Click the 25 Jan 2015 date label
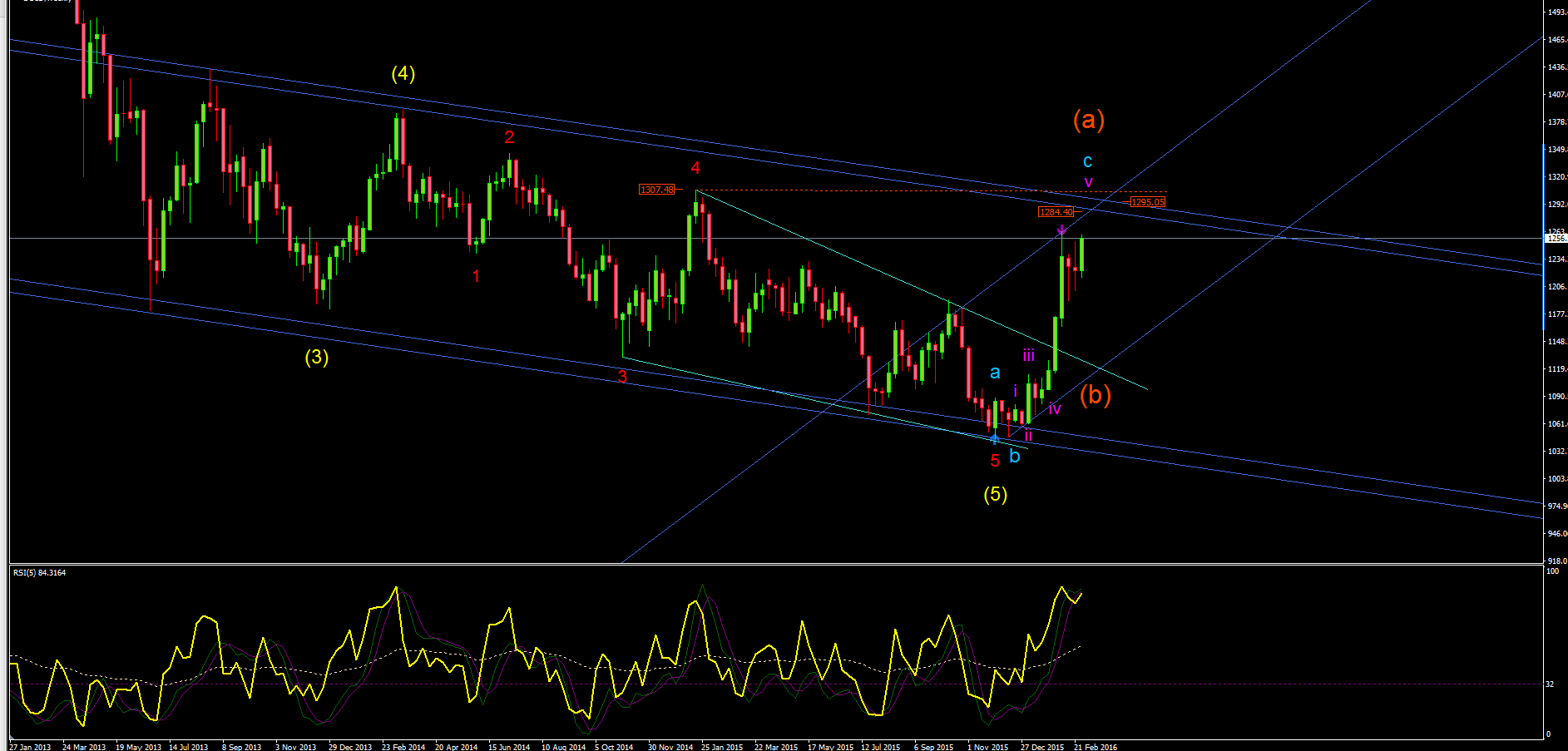The image size is (1568, 751). click(722, 747)
